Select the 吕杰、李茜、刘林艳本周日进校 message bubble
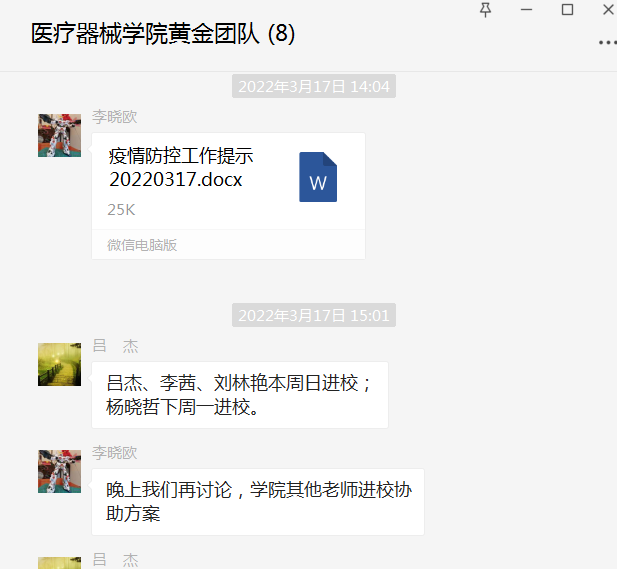 click(240, 395)
